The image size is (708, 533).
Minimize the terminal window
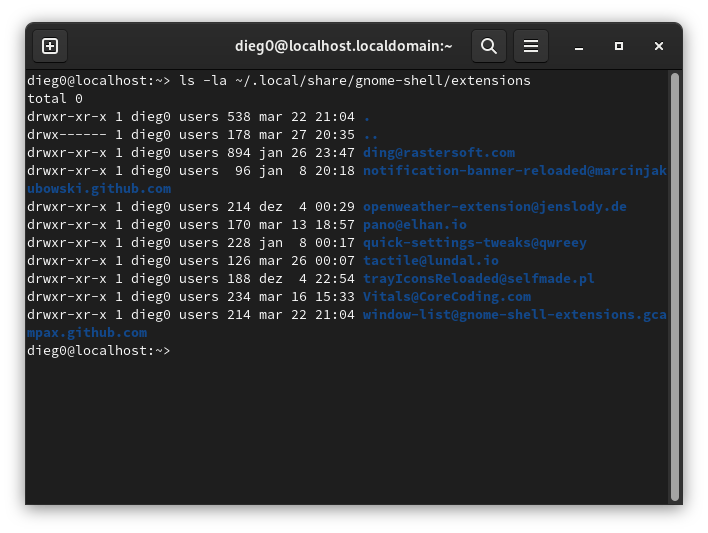click(579, 46)
